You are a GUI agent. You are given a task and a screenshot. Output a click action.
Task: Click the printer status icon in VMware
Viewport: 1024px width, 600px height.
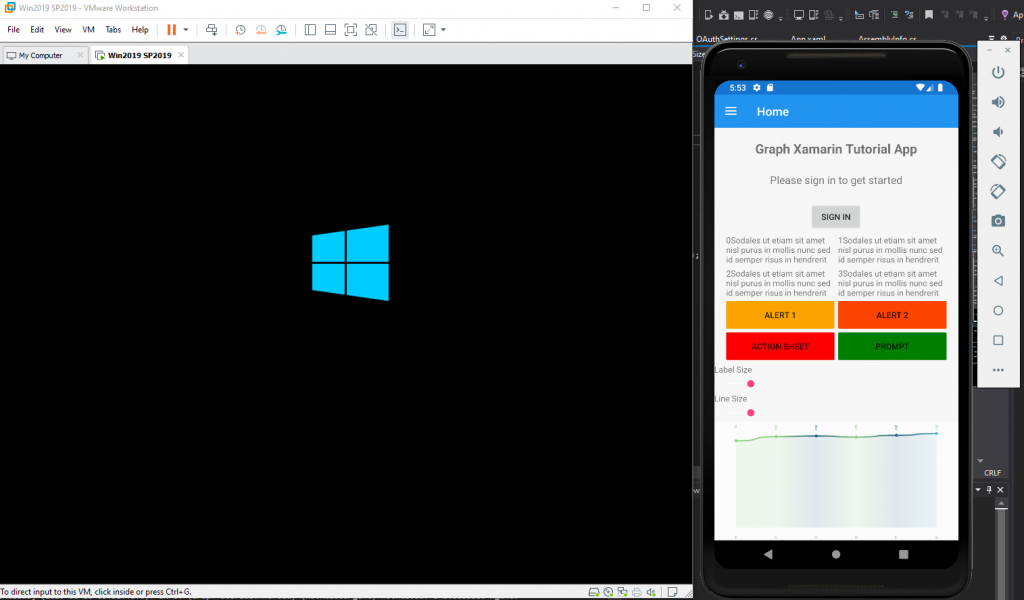coord(637,592)
